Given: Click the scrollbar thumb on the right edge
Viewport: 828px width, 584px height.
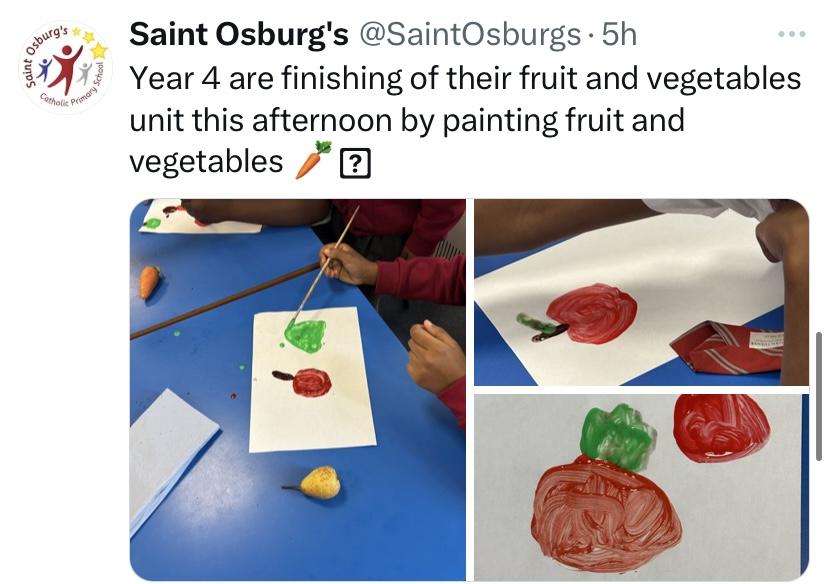Looking at the screenshot, I should click(x=819, y=396).
